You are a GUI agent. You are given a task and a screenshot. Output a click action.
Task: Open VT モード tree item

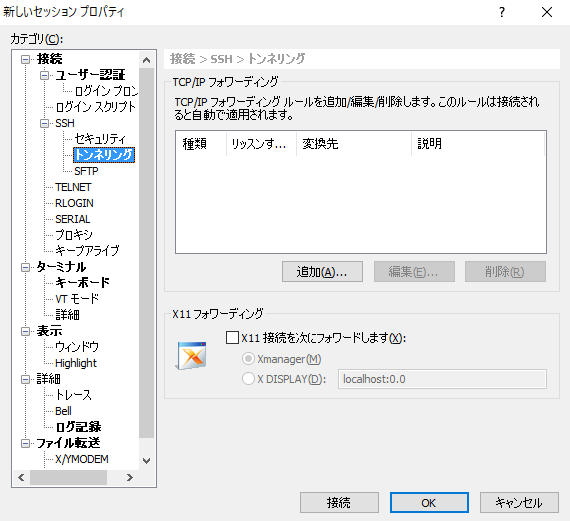point(77,299)
